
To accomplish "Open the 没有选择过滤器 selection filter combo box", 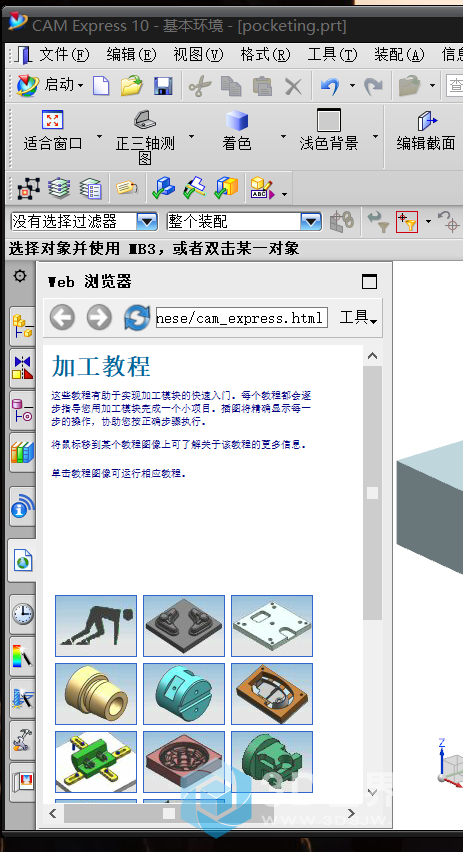I will pos(84,222).
